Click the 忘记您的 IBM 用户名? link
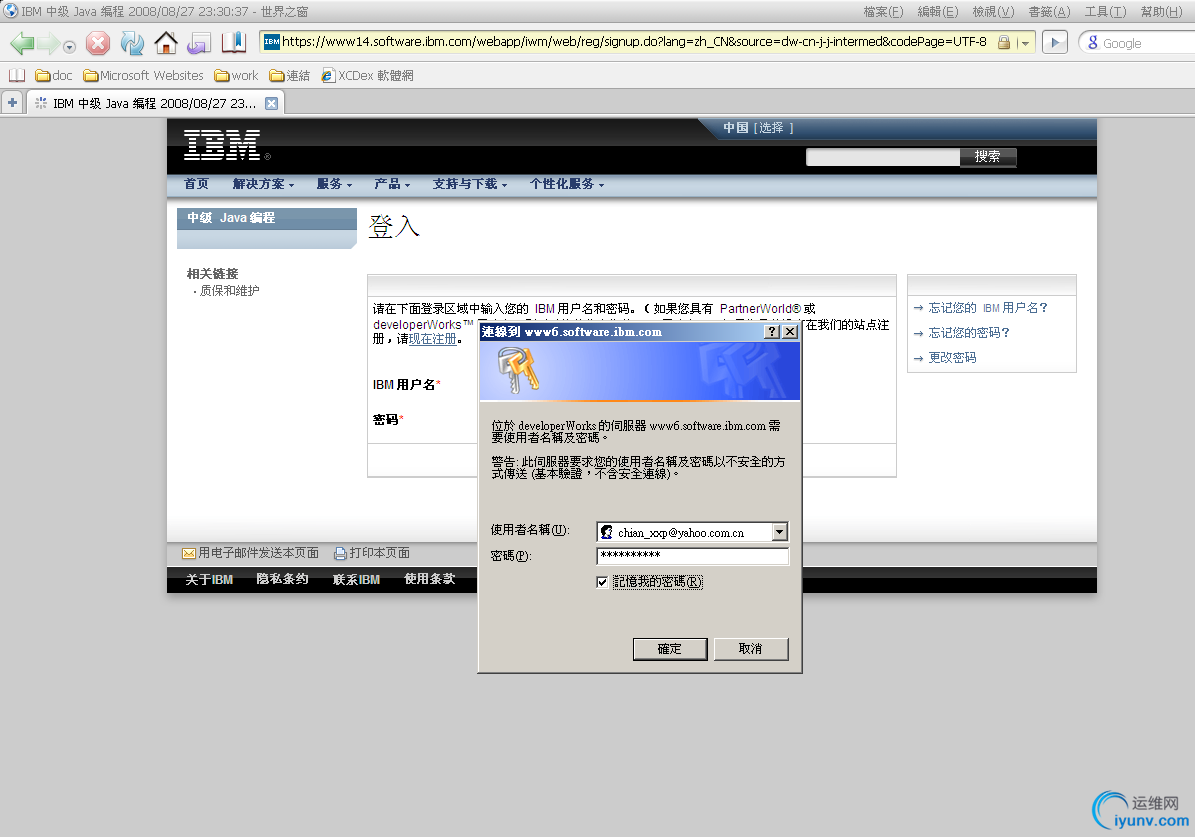 [988, 307]
